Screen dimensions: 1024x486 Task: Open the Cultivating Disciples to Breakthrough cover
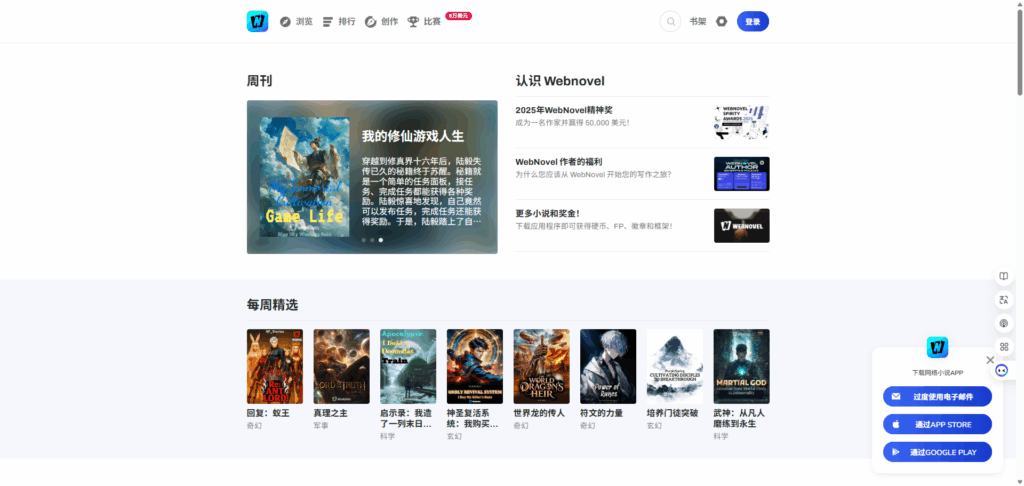click(x=675, y=366)
